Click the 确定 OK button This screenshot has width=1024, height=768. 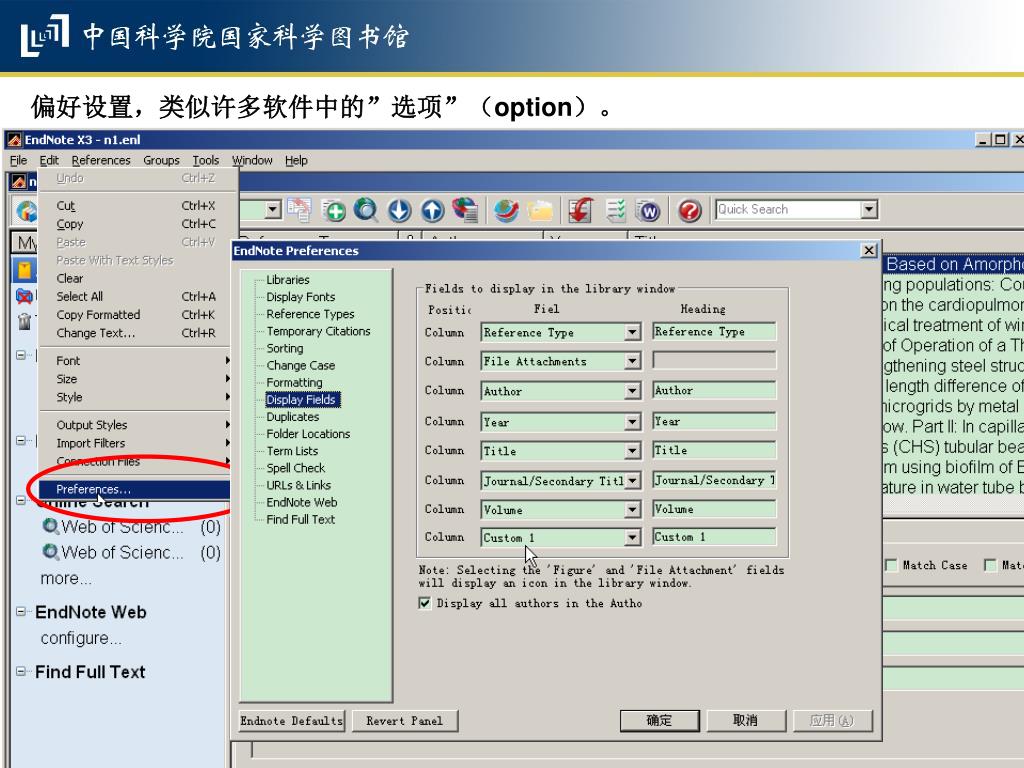pos(659,720)
